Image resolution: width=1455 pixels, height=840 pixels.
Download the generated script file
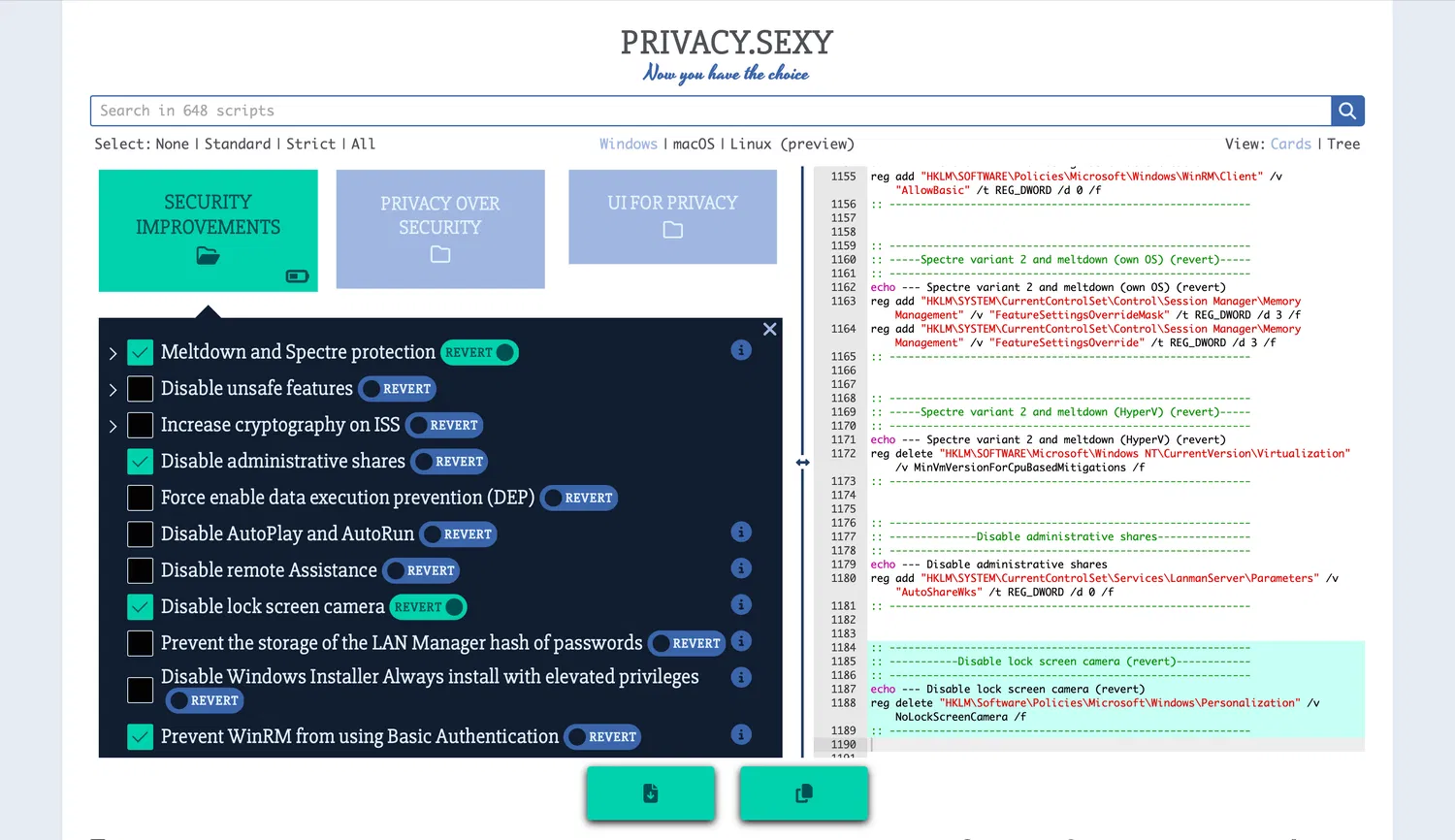pos(651,793)
